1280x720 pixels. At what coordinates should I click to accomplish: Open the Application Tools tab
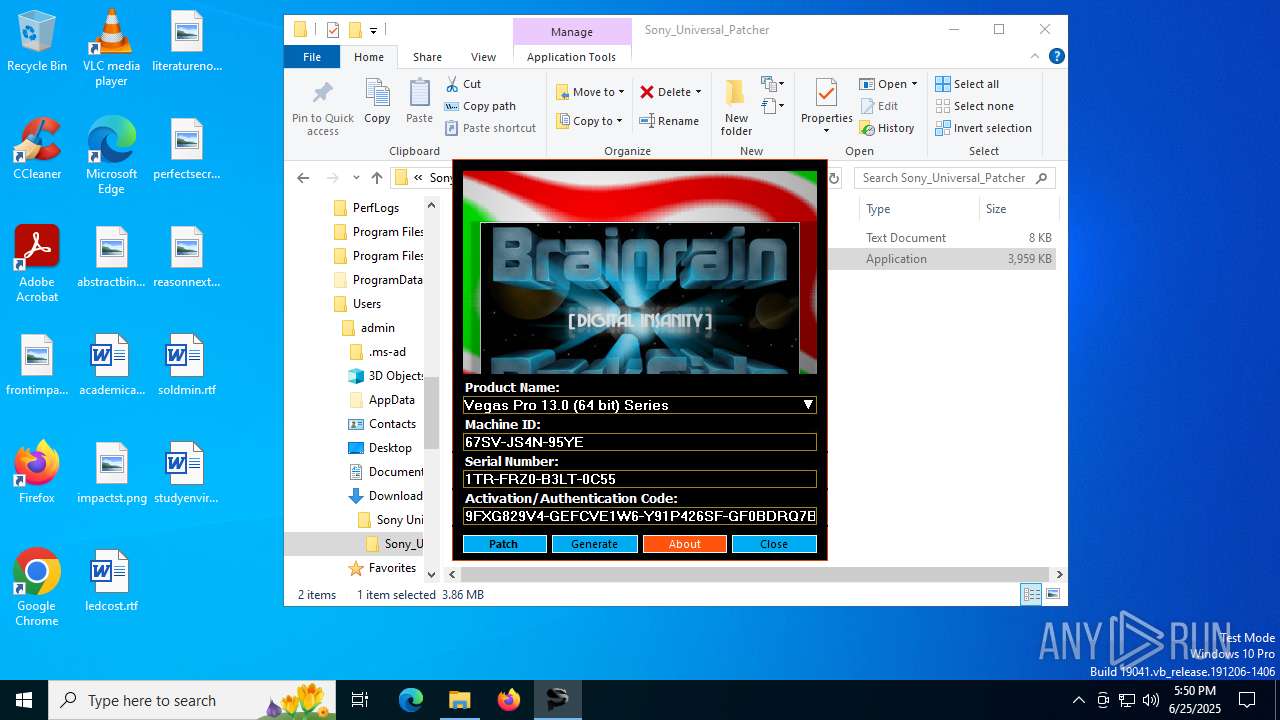[571, 57]
